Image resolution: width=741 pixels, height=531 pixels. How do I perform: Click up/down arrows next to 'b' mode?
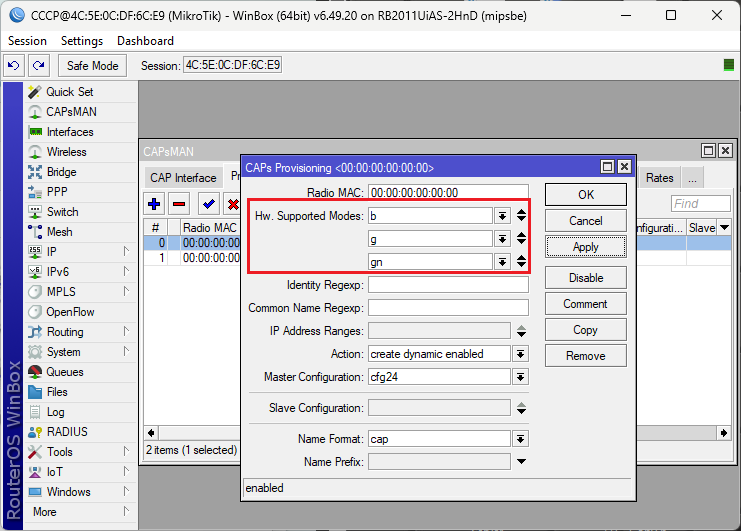click(x=521, y=215)
